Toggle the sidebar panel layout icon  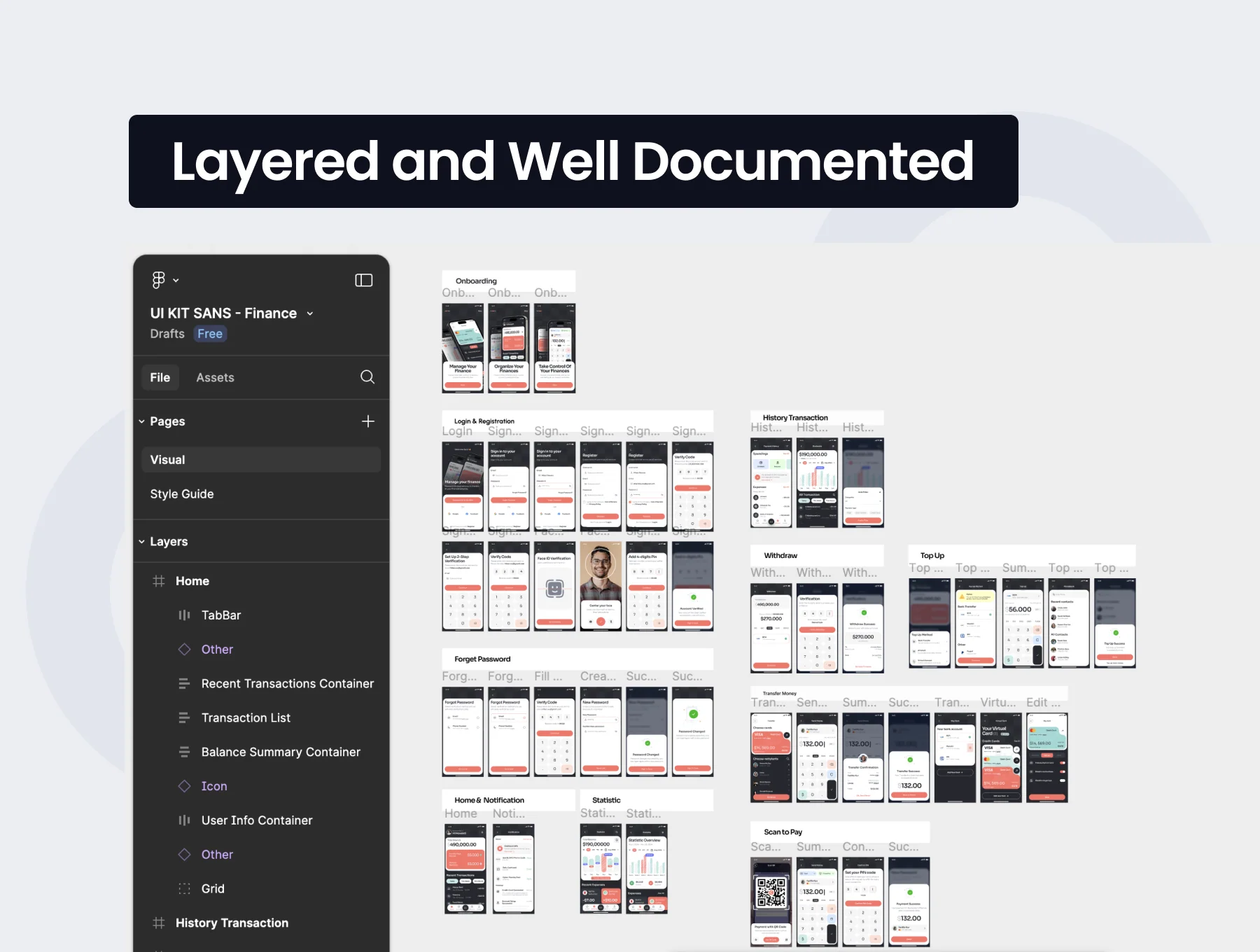tap(363, 280)
